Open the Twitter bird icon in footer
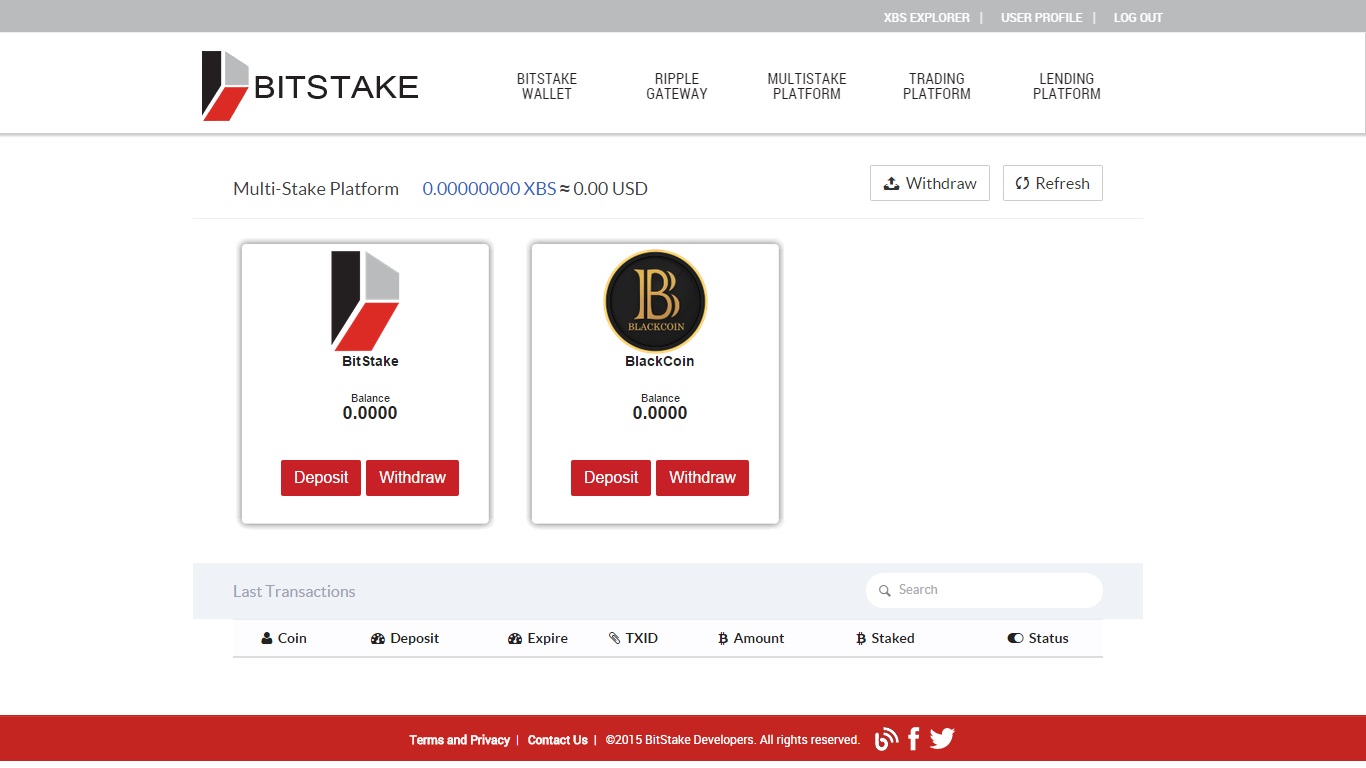This screenshot has width=1366, height=768. (x=942, y=739)
